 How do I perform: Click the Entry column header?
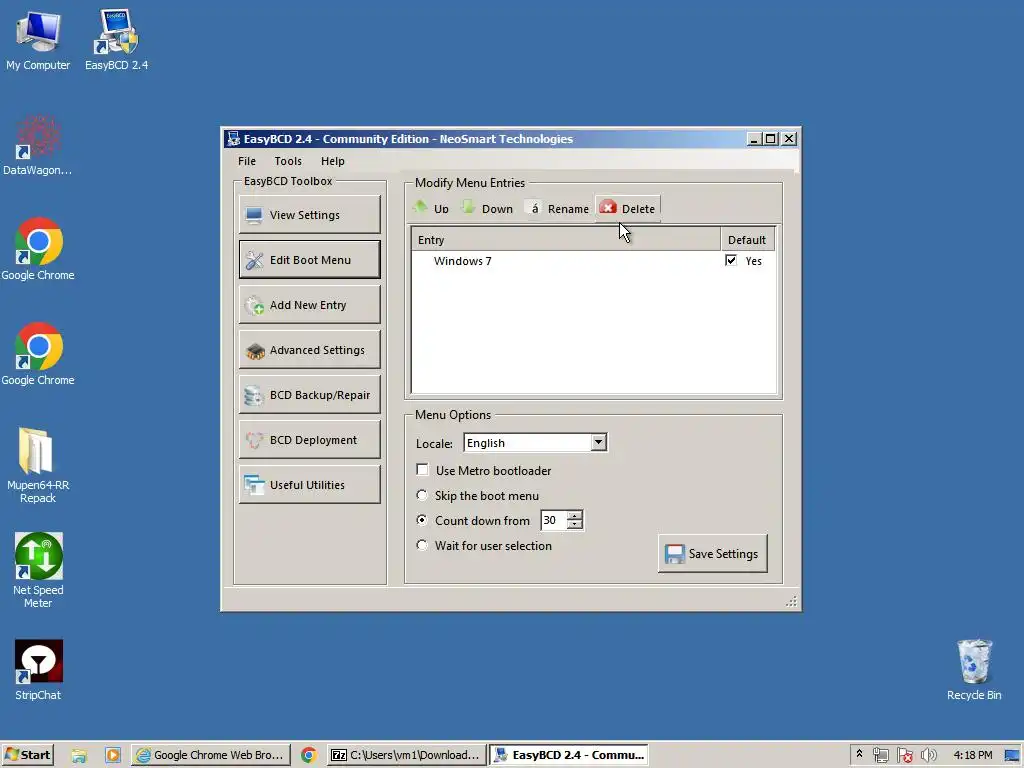(566, 240)
